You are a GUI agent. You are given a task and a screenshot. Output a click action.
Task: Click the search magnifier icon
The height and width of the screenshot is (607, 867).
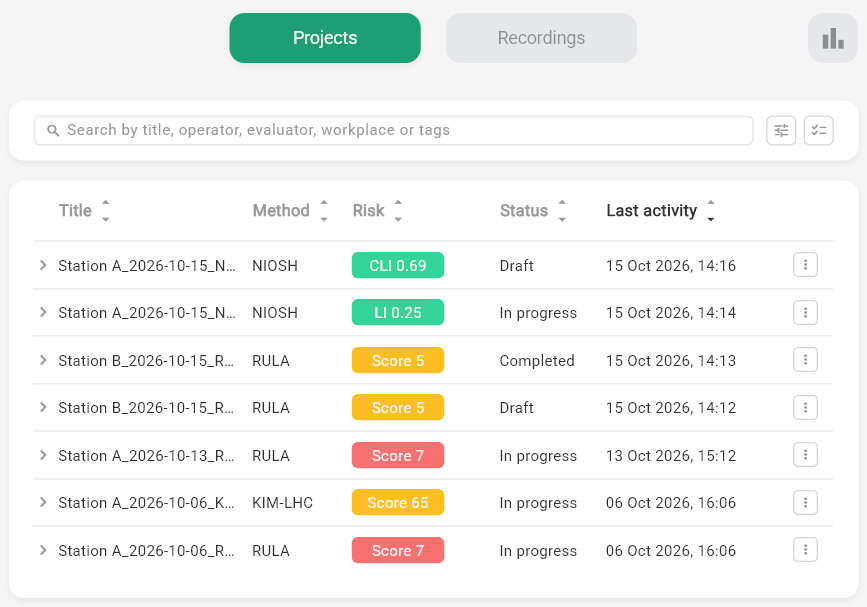coord(53,130)
